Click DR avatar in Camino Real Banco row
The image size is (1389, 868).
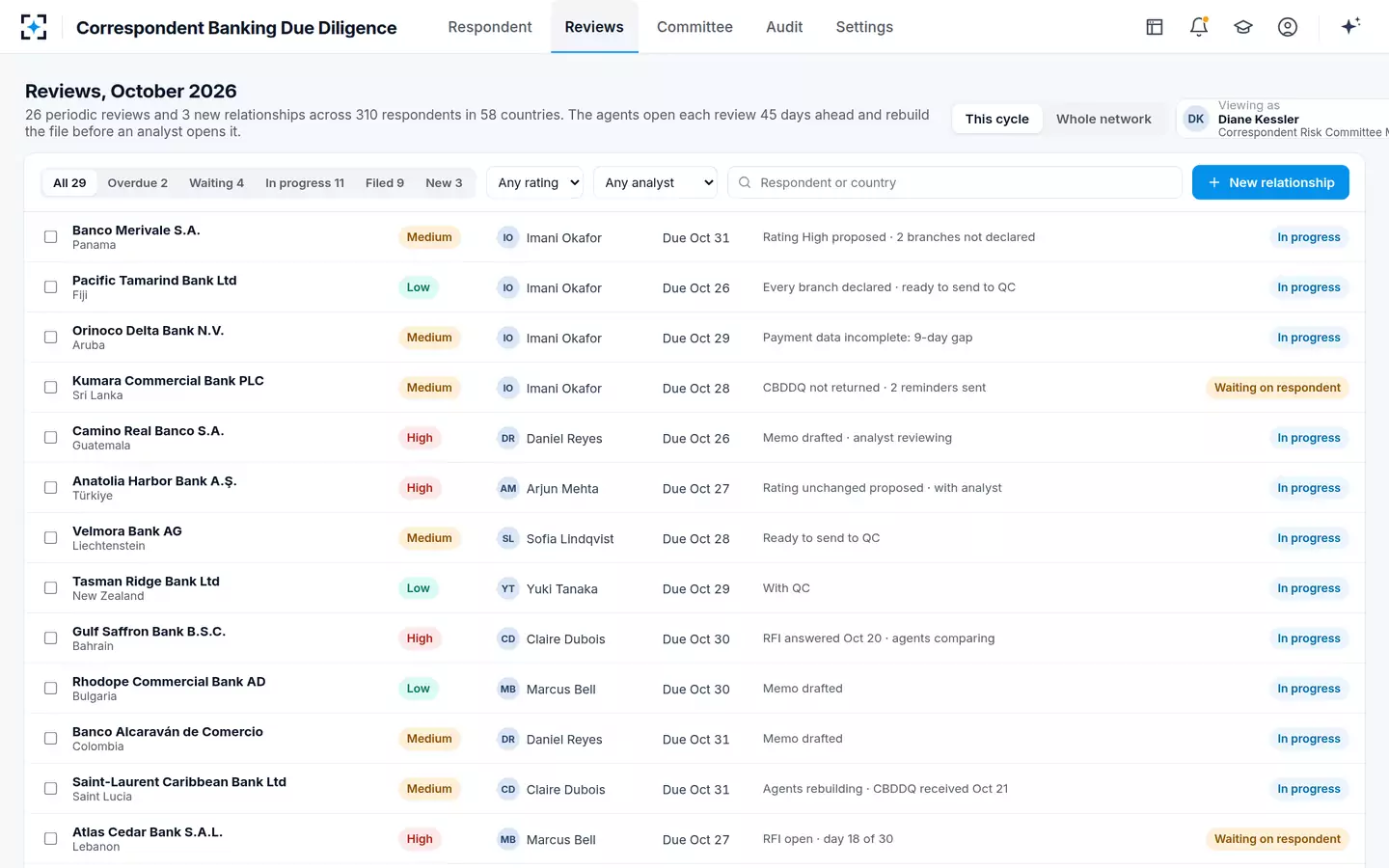(x=508, y=438)
